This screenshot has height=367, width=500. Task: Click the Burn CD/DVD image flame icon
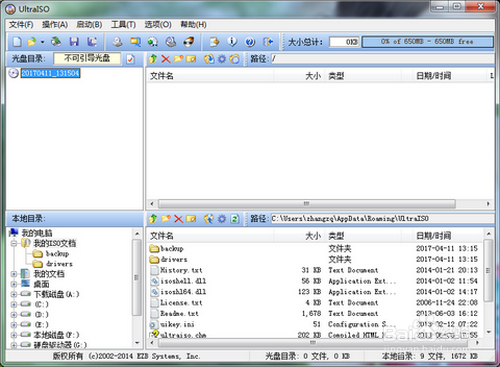coord(189,42)
